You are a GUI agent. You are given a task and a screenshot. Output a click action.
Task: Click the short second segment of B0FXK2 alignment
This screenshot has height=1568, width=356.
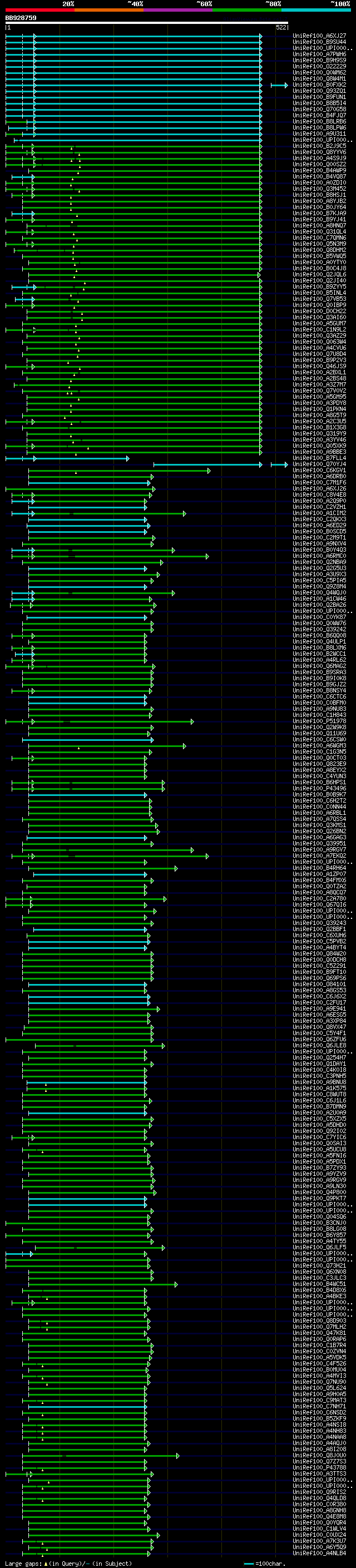click(279, 85)
